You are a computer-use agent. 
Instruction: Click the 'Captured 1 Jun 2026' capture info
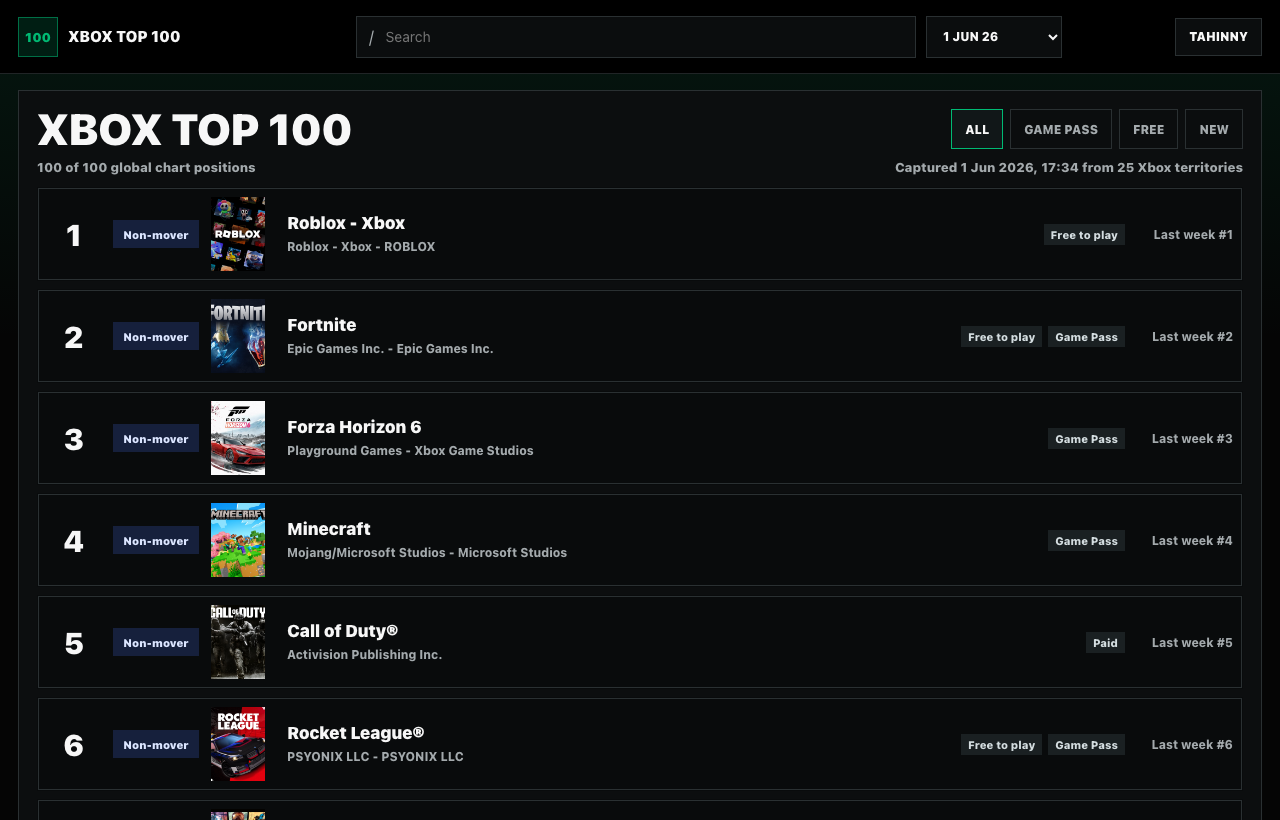pos(1069,168)
